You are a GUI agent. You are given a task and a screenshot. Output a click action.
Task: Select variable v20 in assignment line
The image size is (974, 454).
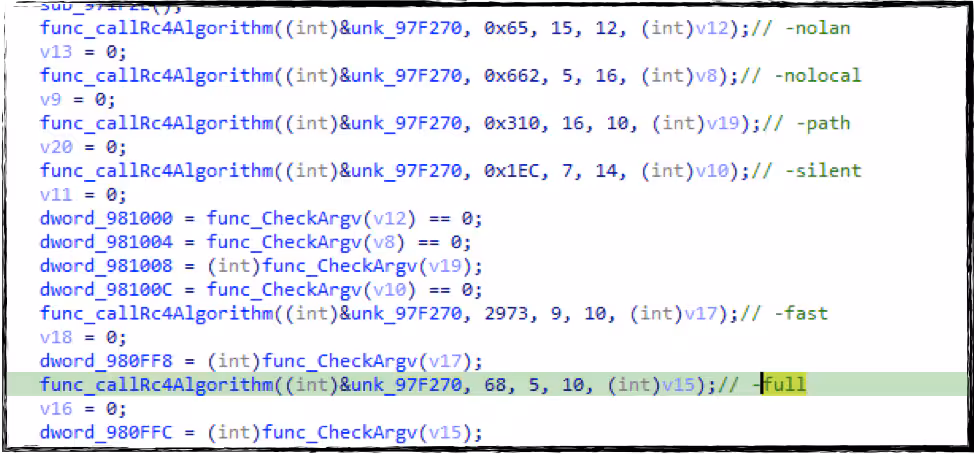click(x=51, y=147)
